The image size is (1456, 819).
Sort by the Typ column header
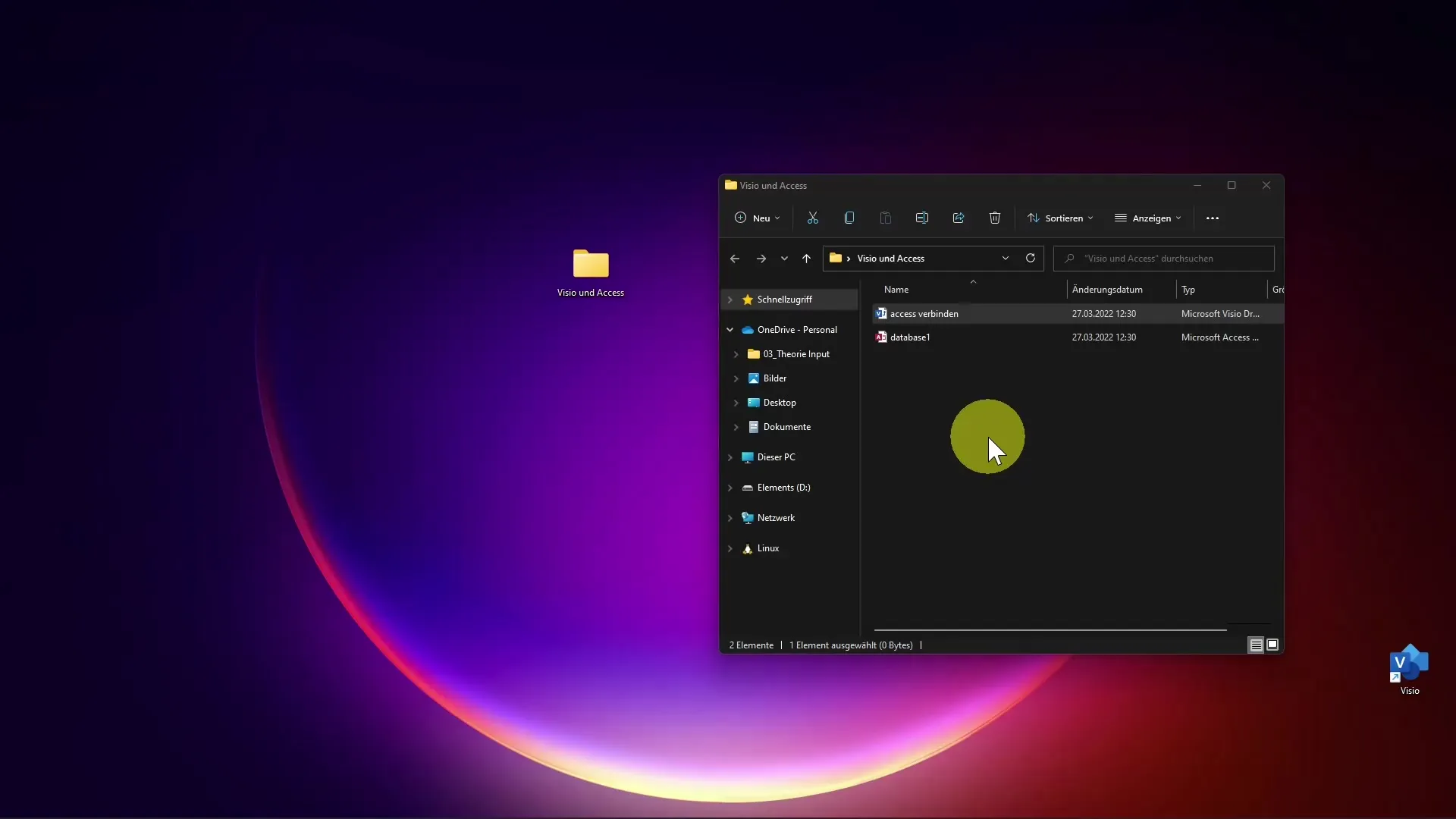[x=1188, y=290]
